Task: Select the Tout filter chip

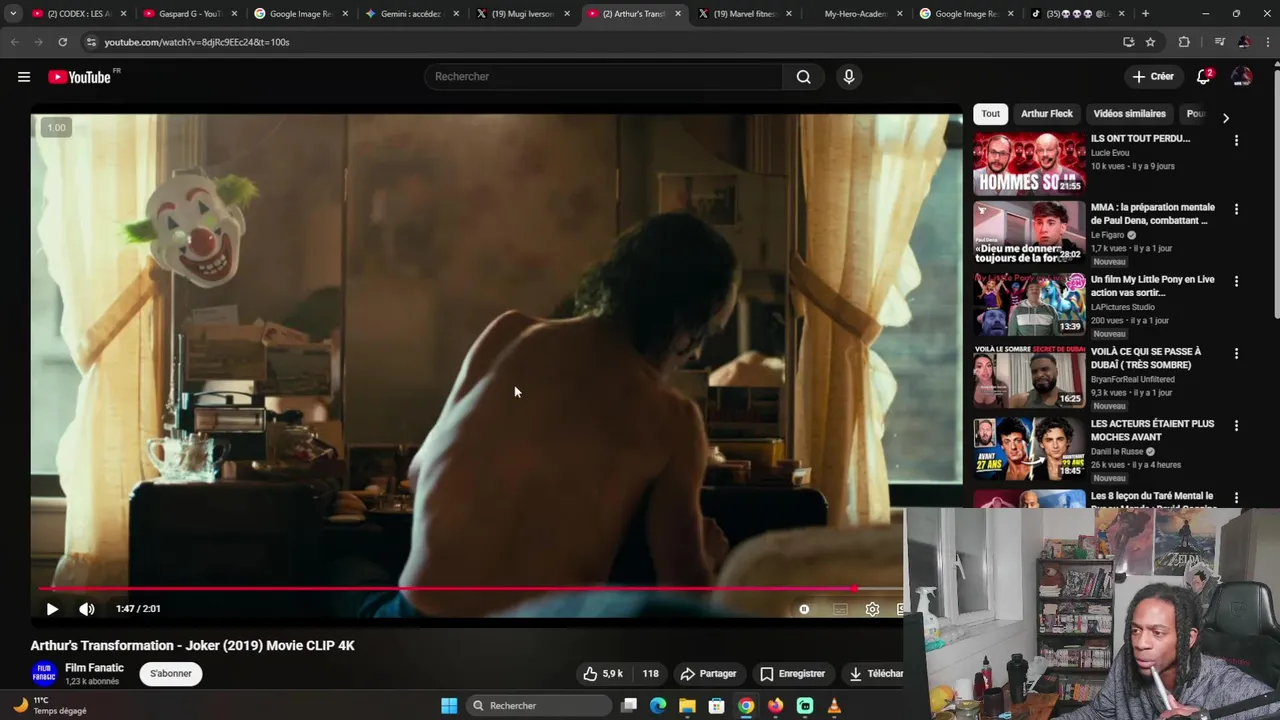Action: [x=990, y=114]
